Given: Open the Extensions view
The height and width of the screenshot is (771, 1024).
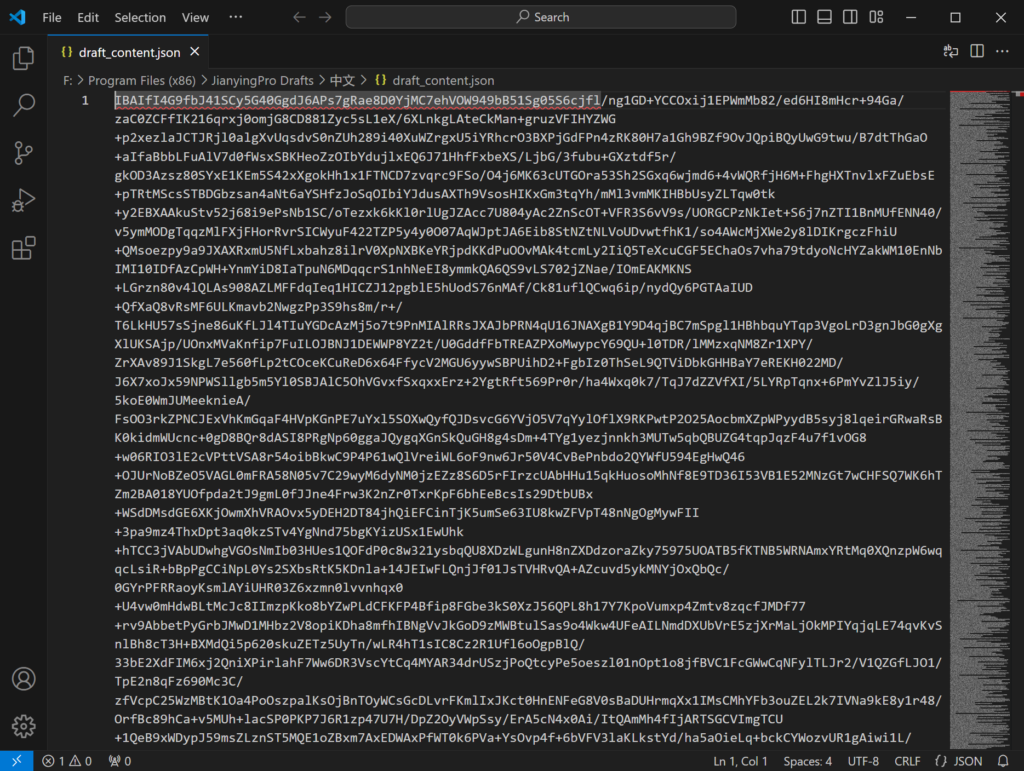Looking at the screenshot, I should [24, 248].
